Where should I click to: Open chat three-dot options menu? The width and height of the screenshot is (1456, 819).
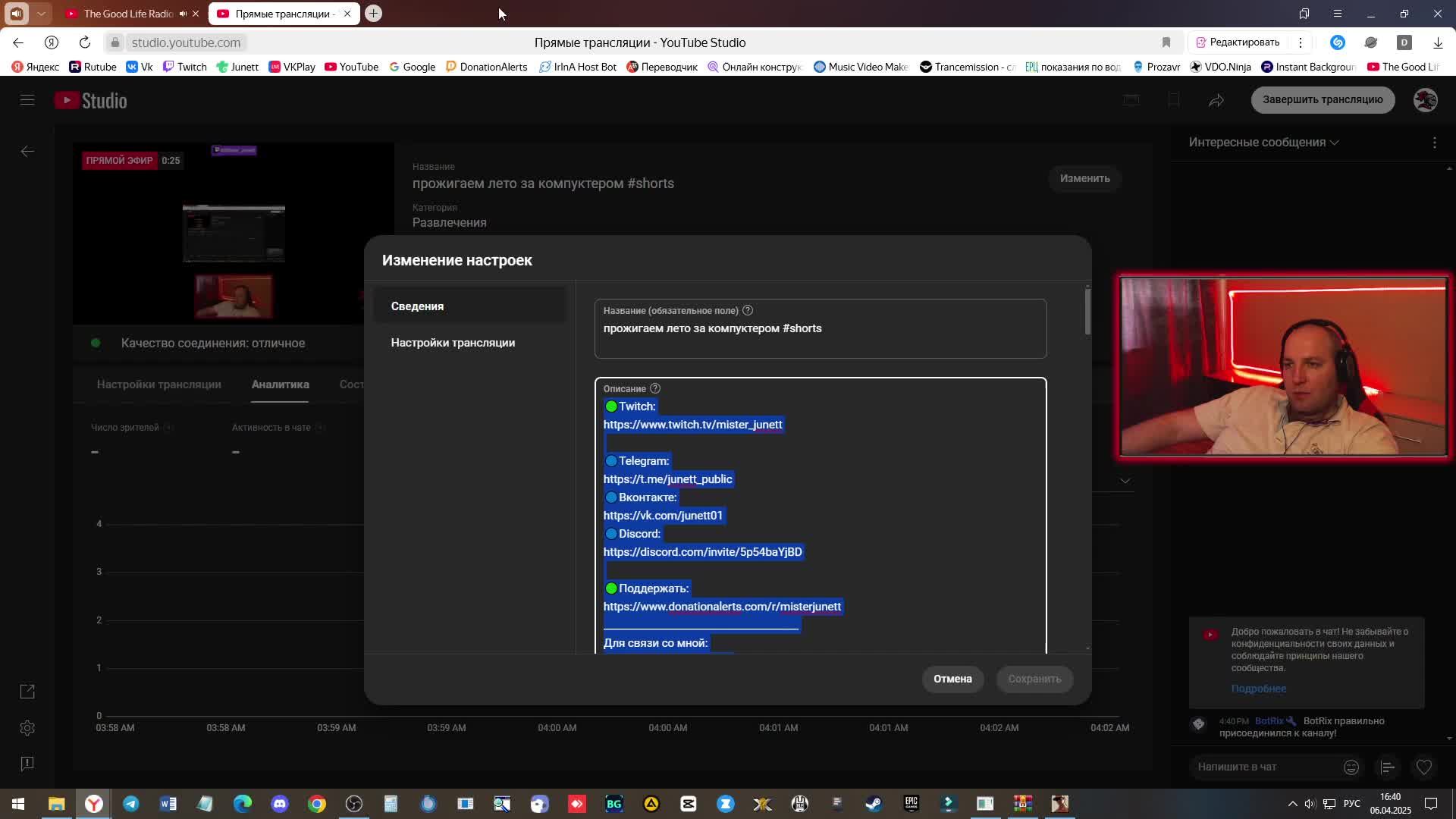[1434, 143]
